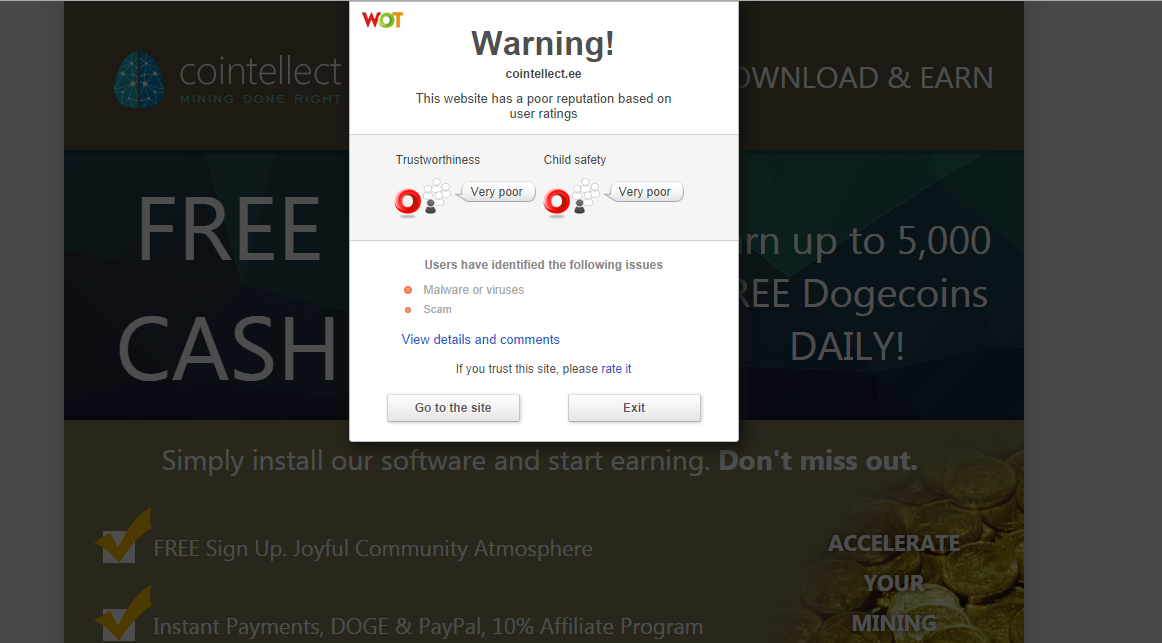Click the red Trustworthiness rating circle
1162x643 pixels.
click(408, 201)
